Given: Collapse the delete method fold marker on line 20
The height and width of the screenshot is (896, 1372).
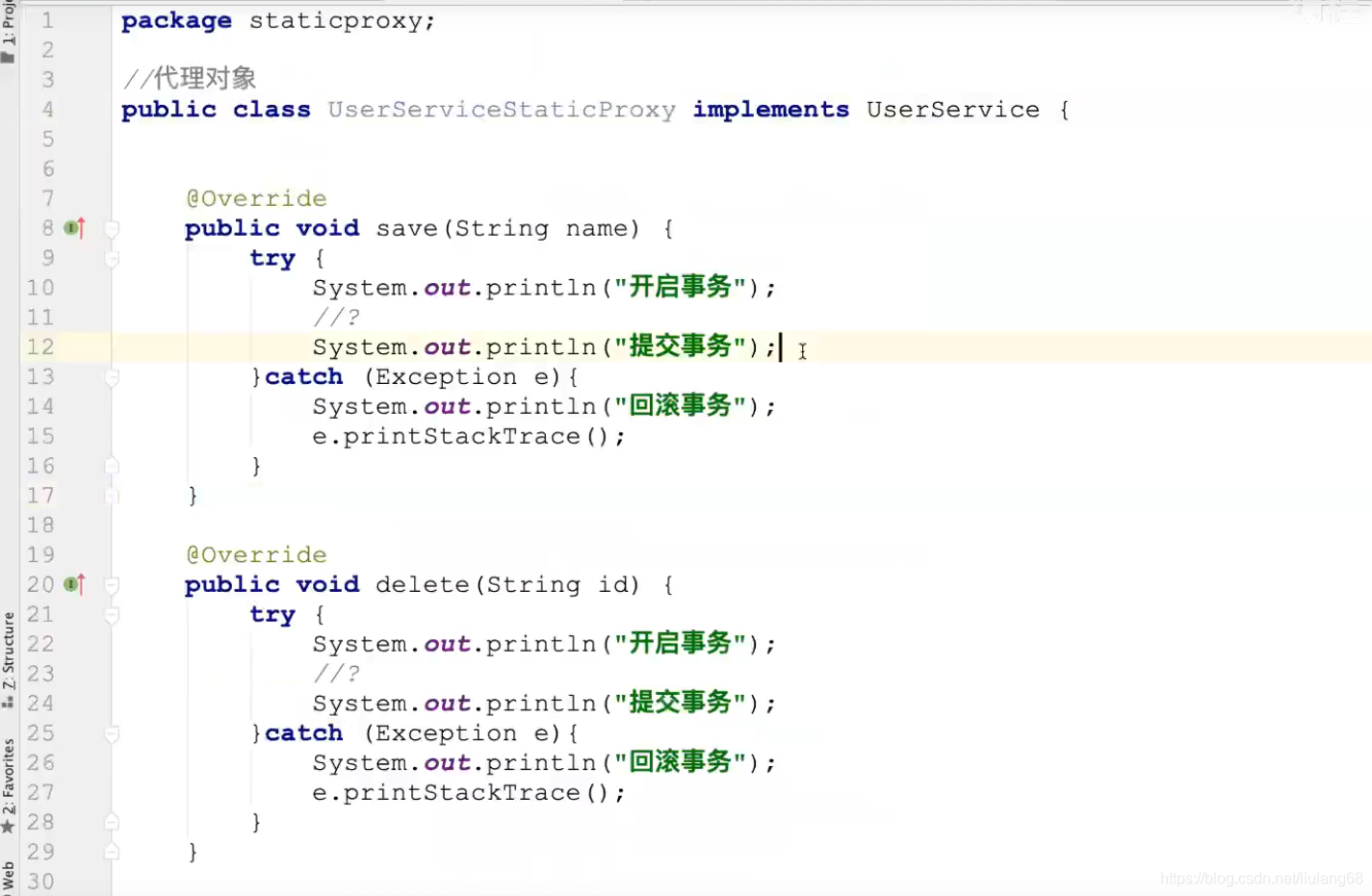Looking at the screenshot, I should (x=112, y=585).
